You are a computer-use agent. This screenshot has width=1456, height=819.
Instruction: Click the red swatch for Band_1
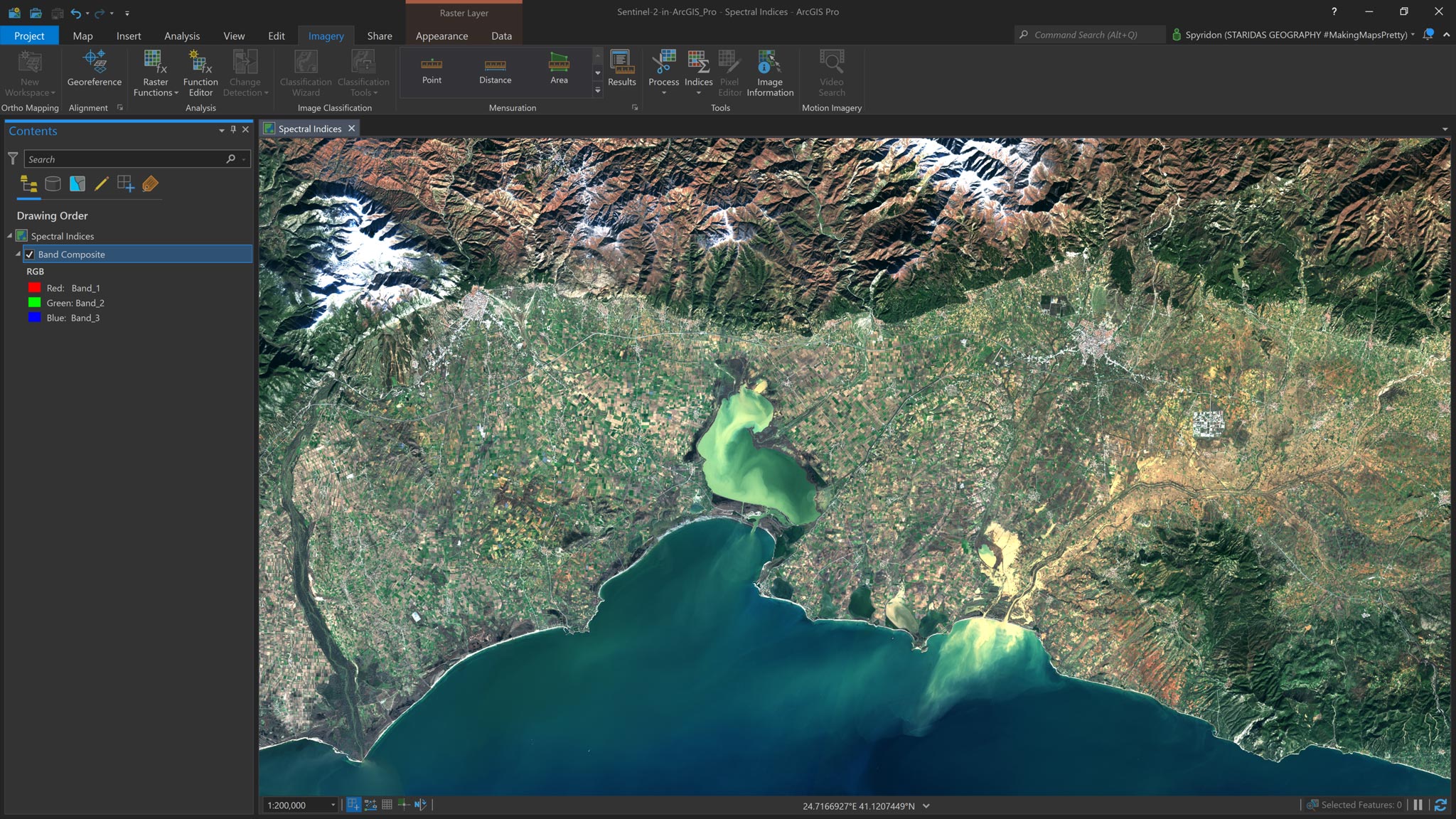point(33,287)
